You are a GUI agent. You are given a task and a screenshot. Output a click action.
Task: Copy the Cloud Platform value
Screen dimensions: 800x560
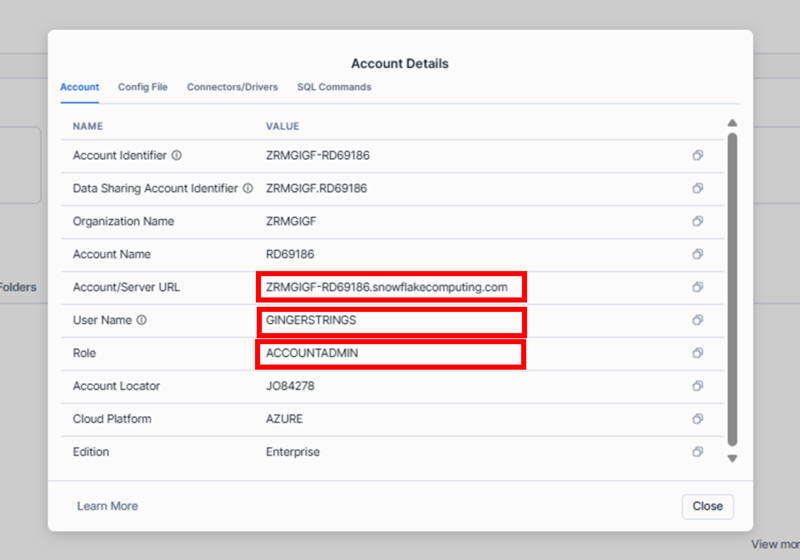(697, 418)
